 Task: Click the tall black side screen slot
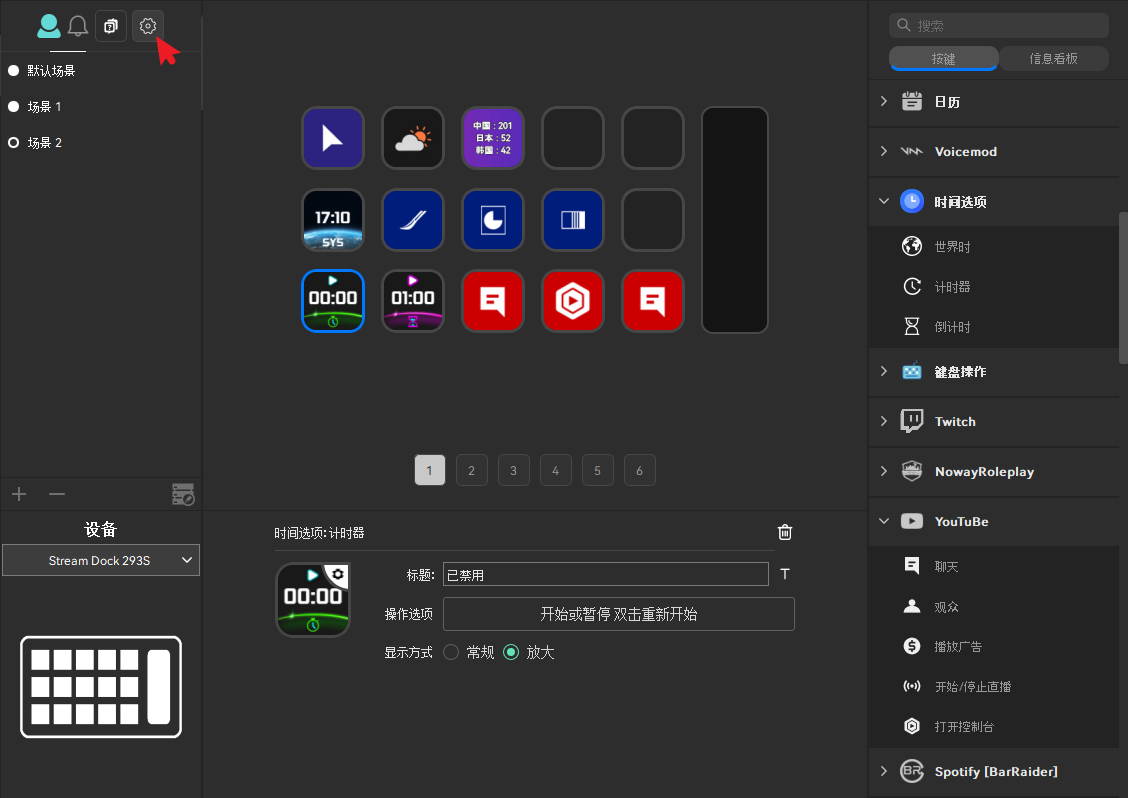734,219
